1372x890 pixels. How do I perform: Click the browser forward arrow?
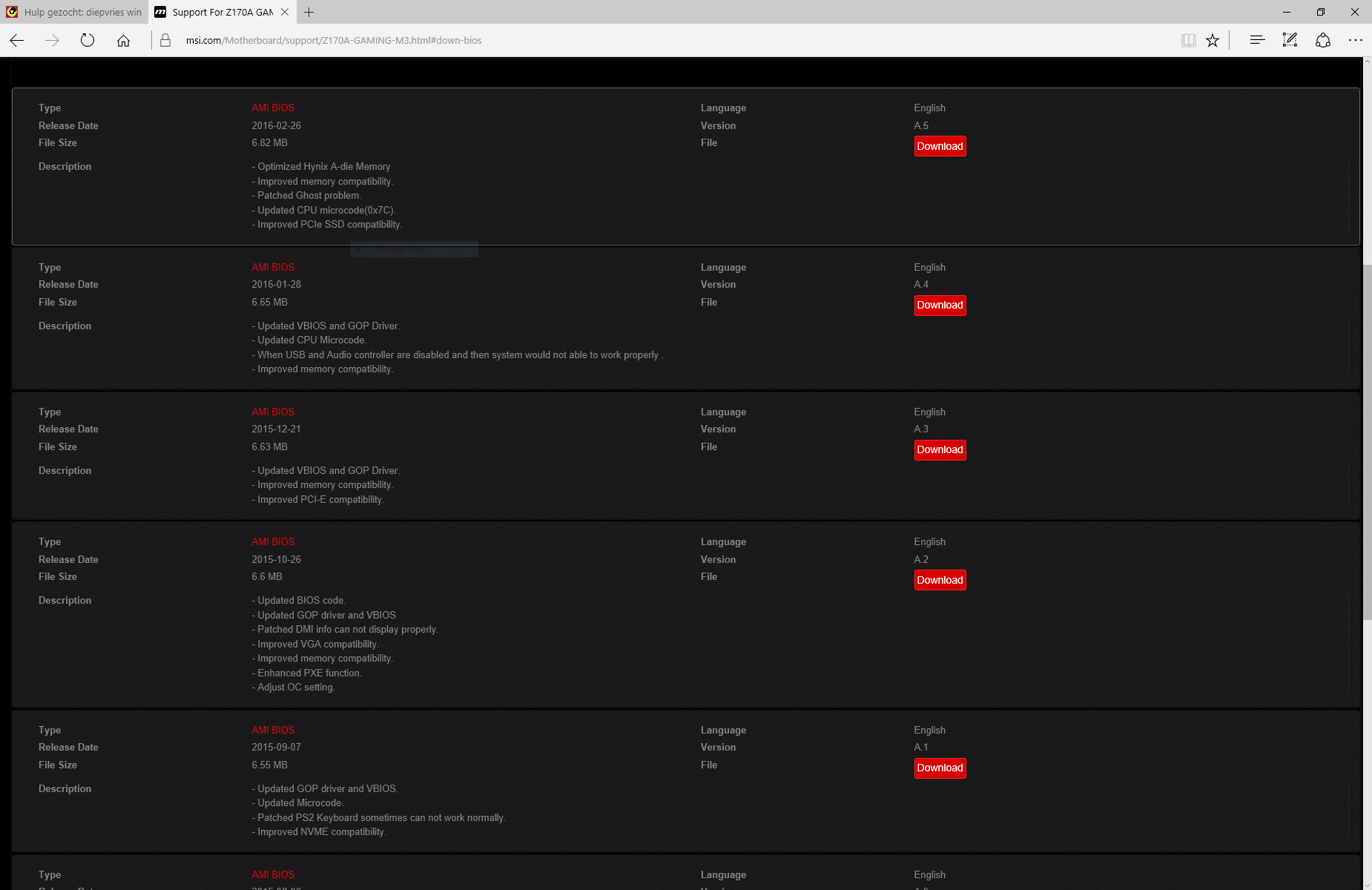(x=52, y=41)
